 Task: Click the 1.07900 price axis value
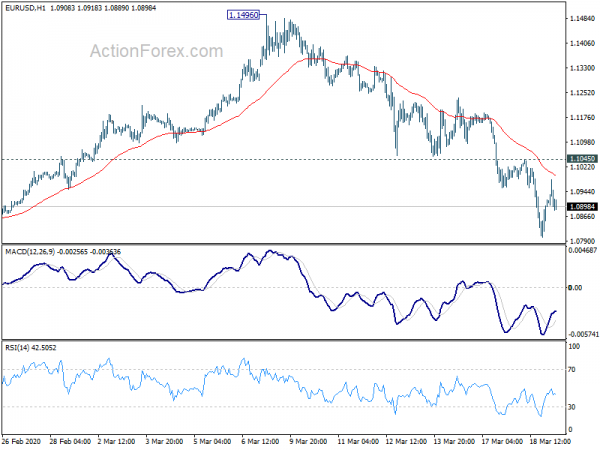coord(582,241)
